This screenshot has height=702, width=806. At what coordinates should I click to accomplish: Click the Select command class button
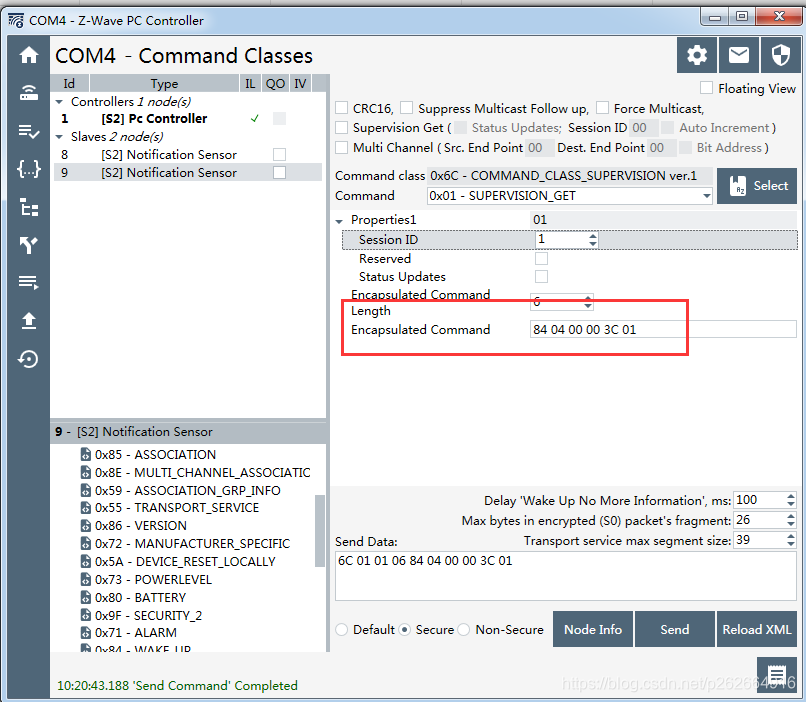[757, 186]
